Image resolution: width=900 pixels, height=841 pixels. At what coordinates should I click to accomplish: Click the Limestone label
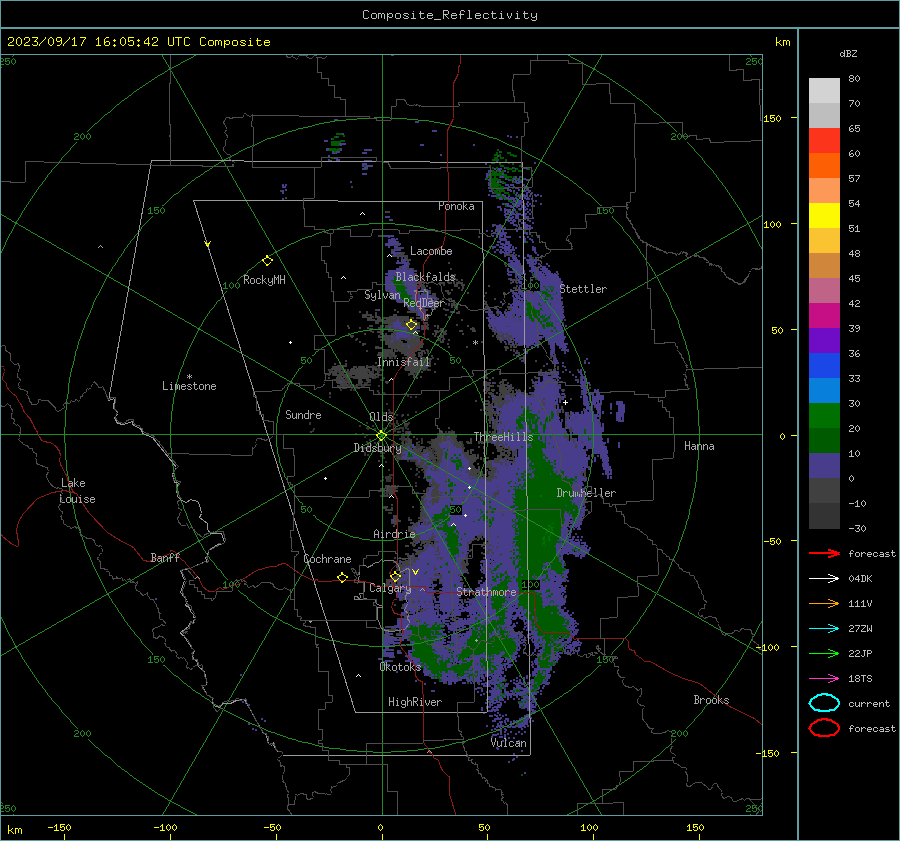tap(189, 386)
